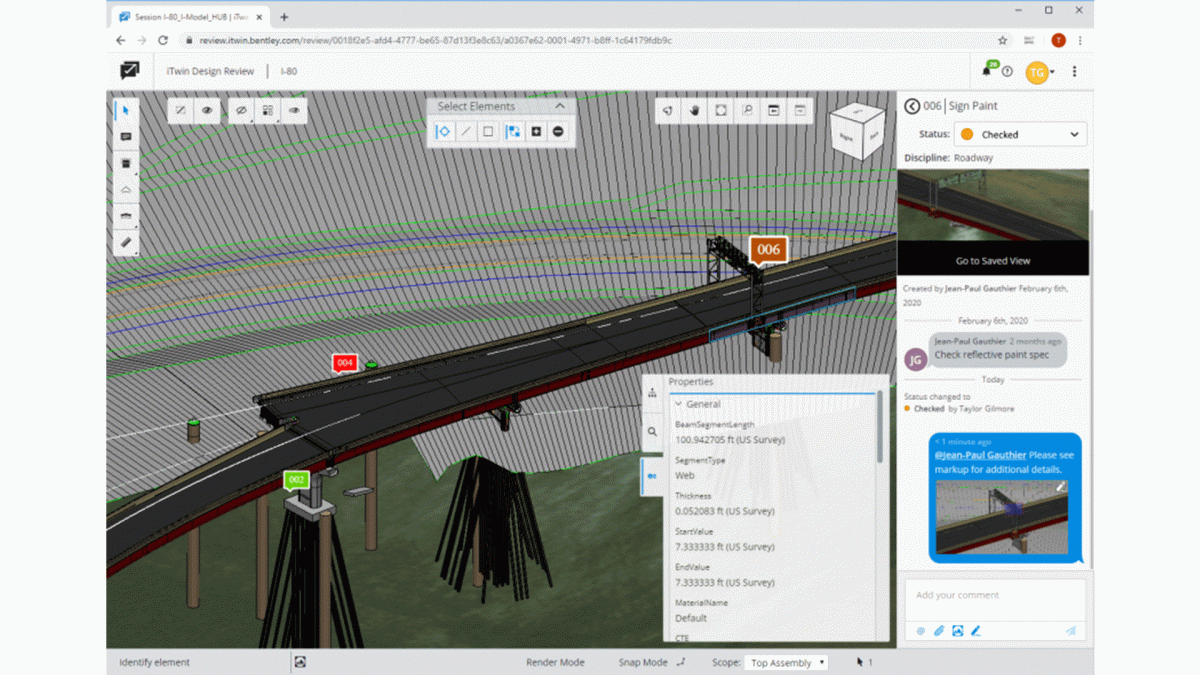
Task: Open the comment markup tool in left toolbar
Action: click(126, 137)
